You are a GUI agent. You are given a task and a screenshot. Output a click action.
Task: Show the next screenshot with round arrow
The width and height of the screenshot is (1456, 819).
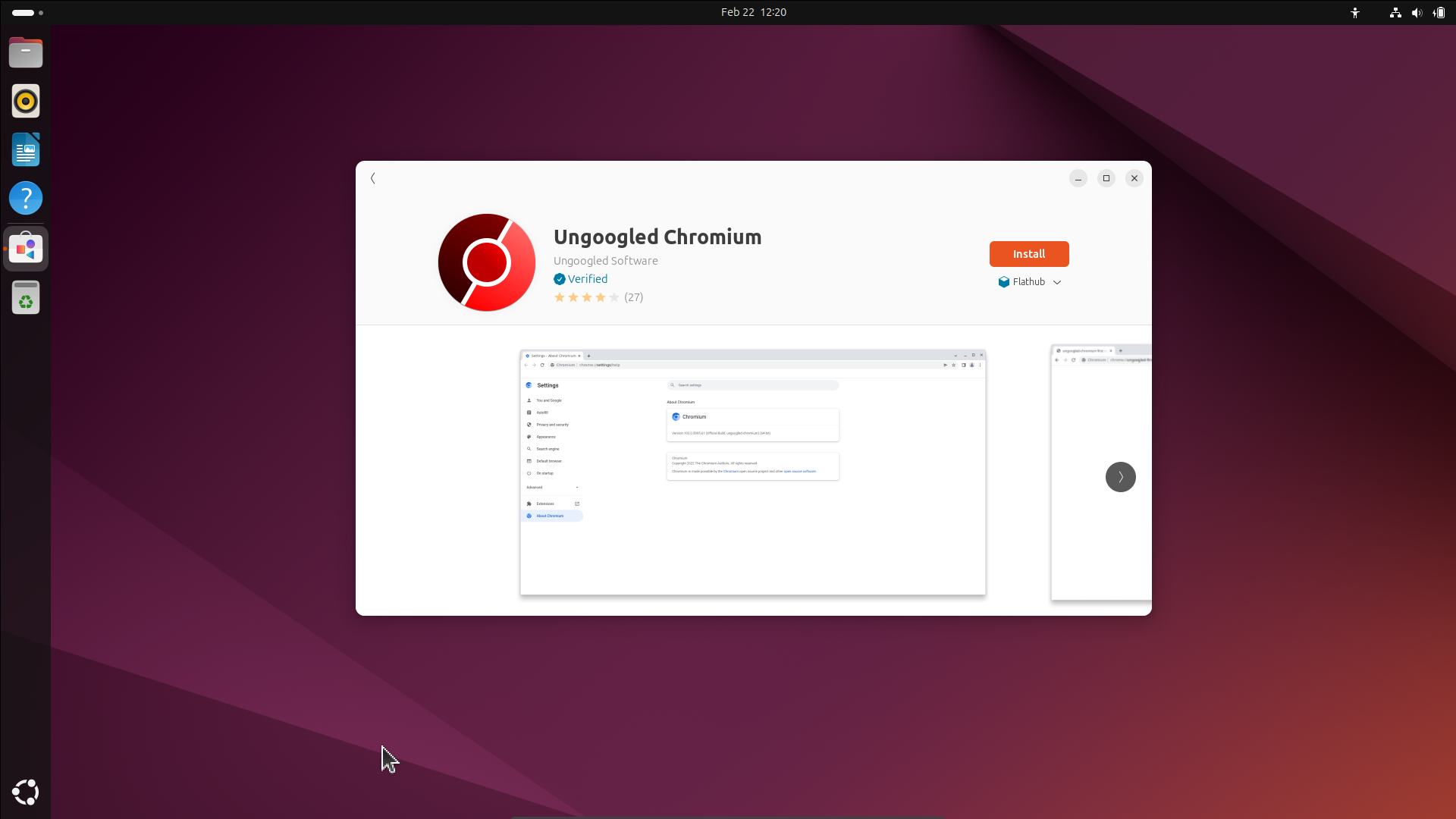(x=1120, y=477)
